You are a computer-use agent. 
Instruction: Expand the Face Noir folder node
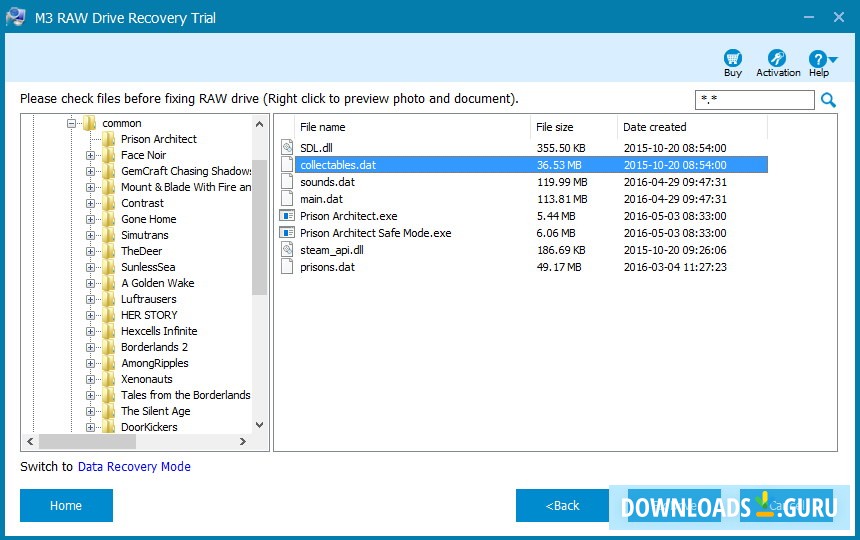tap(91, 155)
